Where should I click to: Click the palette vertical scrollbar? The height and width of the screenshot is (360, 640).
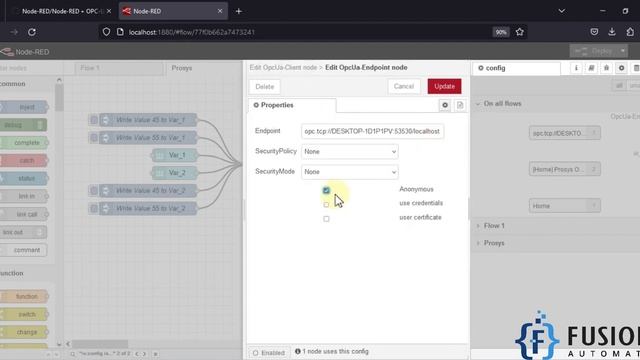tap(60, 98)
